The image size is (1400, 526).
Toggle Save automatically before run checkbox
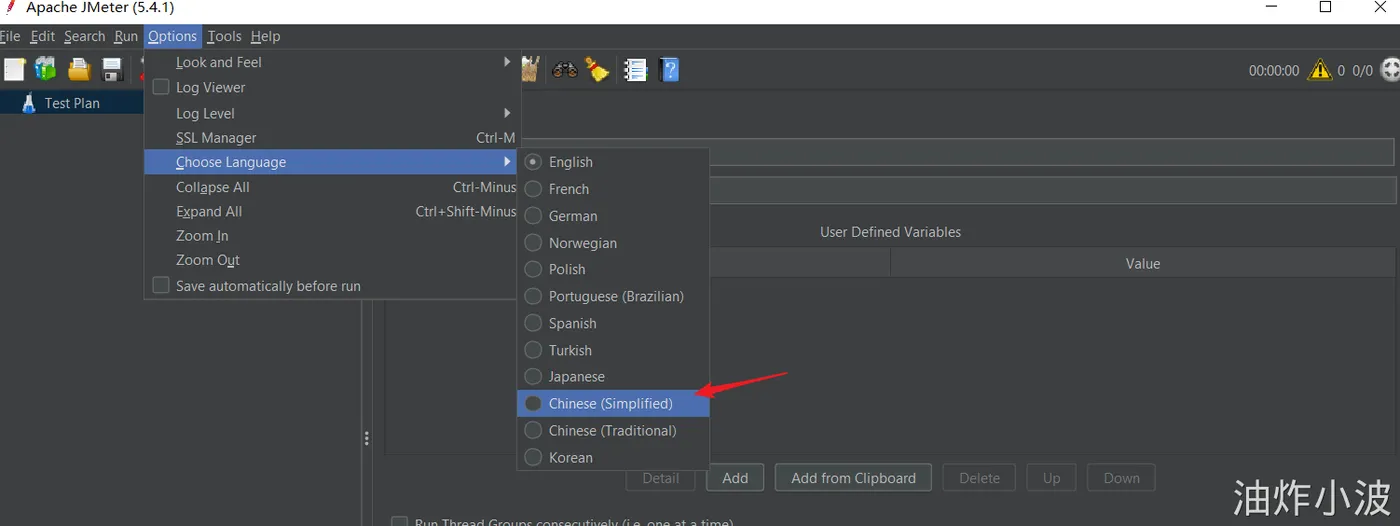tap(161, 285)
